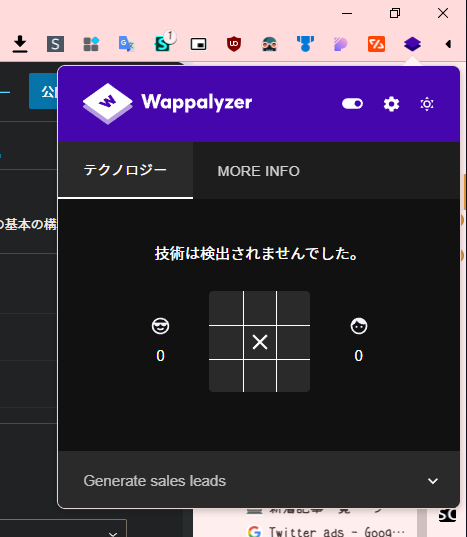Click the sunglasses player score 0

pyautogui.click(x=160, y=355)
